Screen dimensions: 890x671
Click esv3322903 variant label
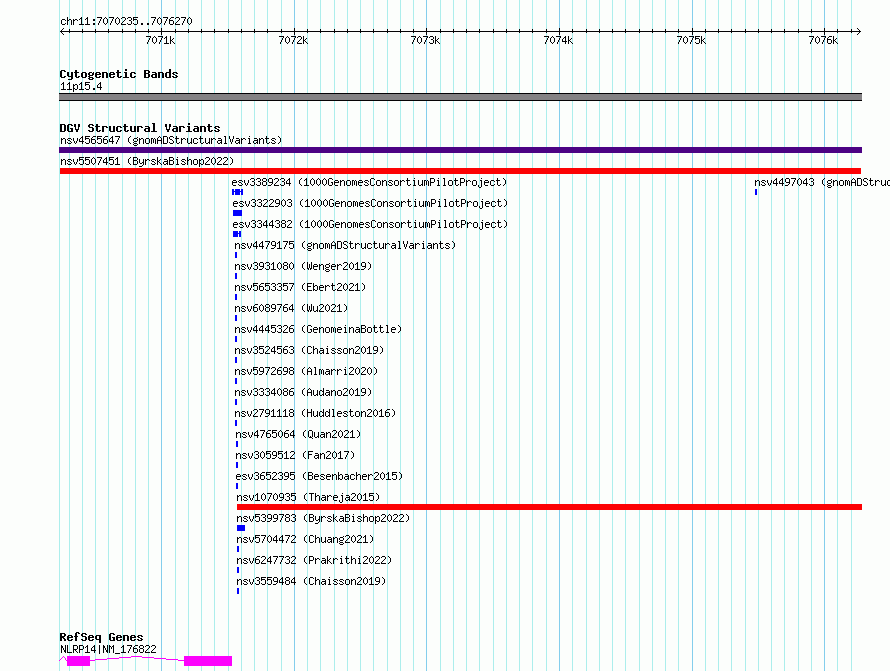pos(370,203)
